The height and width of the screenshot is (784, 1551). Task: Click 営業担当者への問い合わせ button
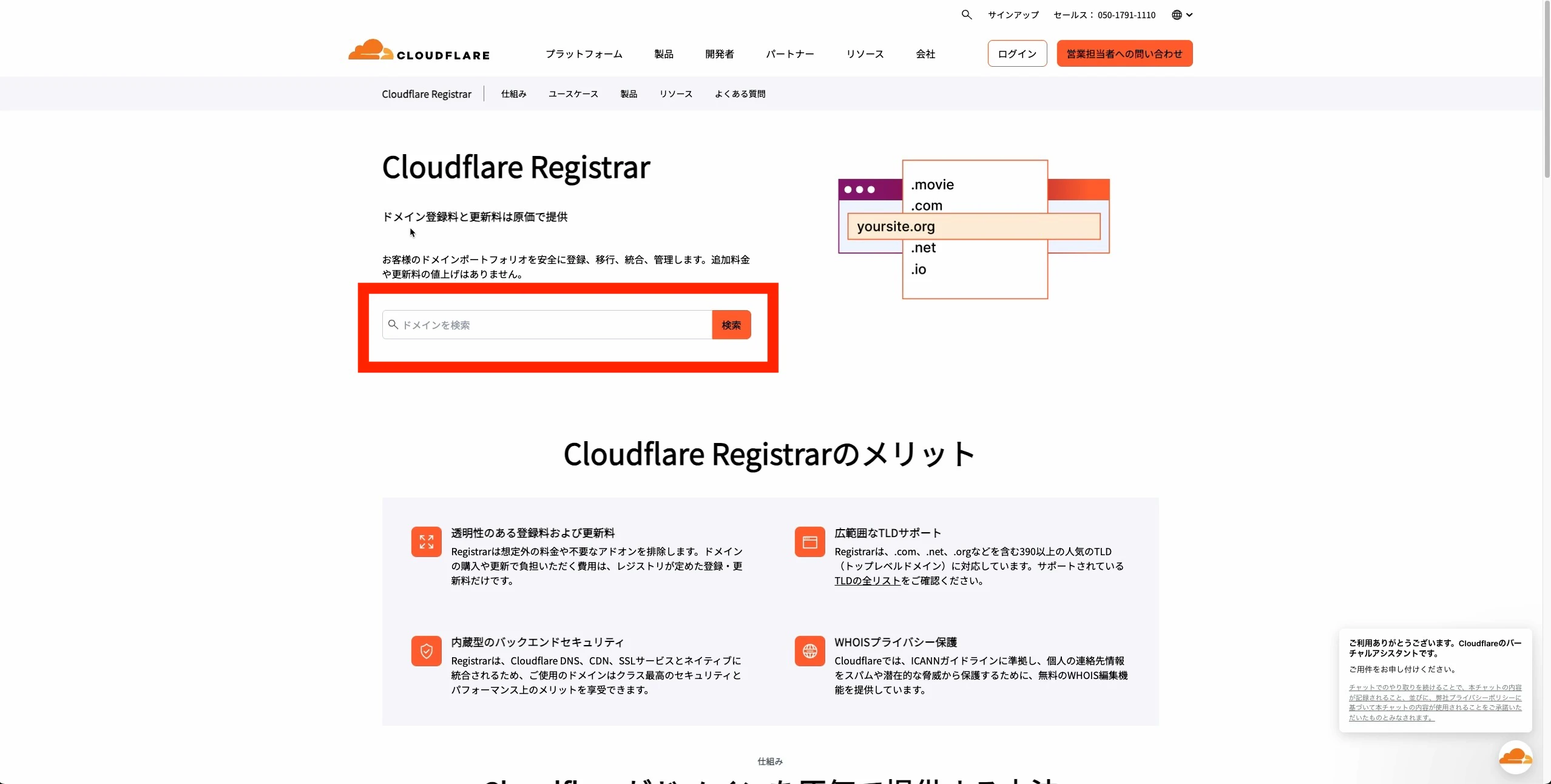coord(1124,53)
